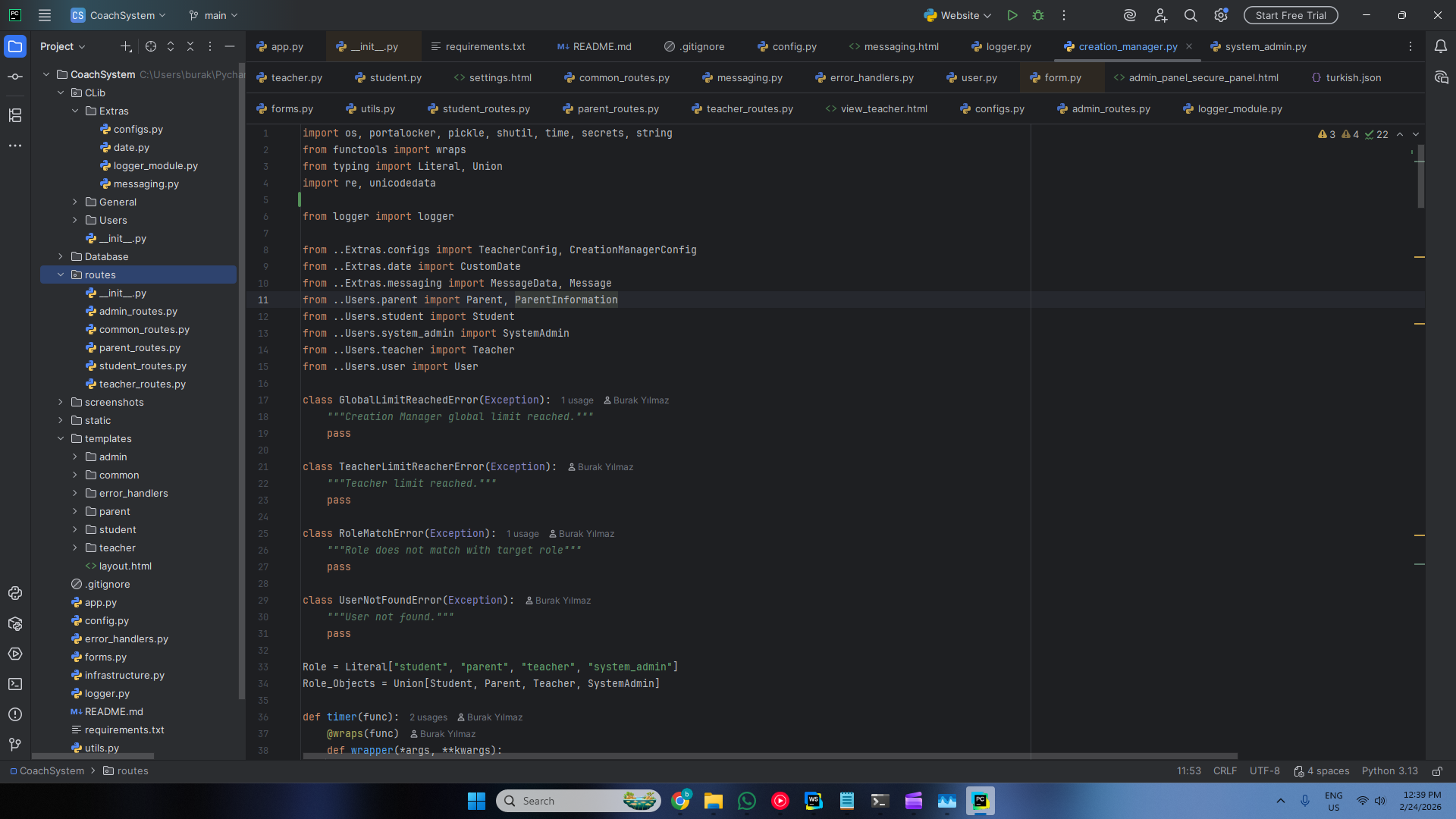Open the Problems tool window
The image size is (1456, 819).
[15, 714]
